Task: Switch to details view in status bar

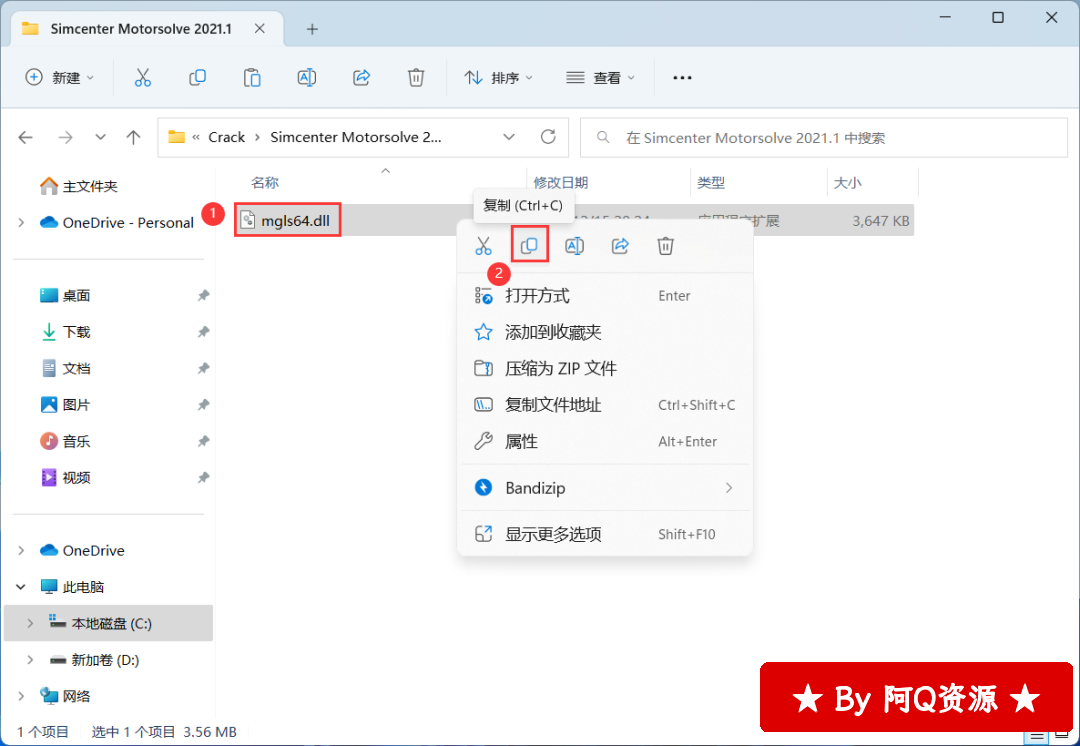Action: pos(1036,736)
